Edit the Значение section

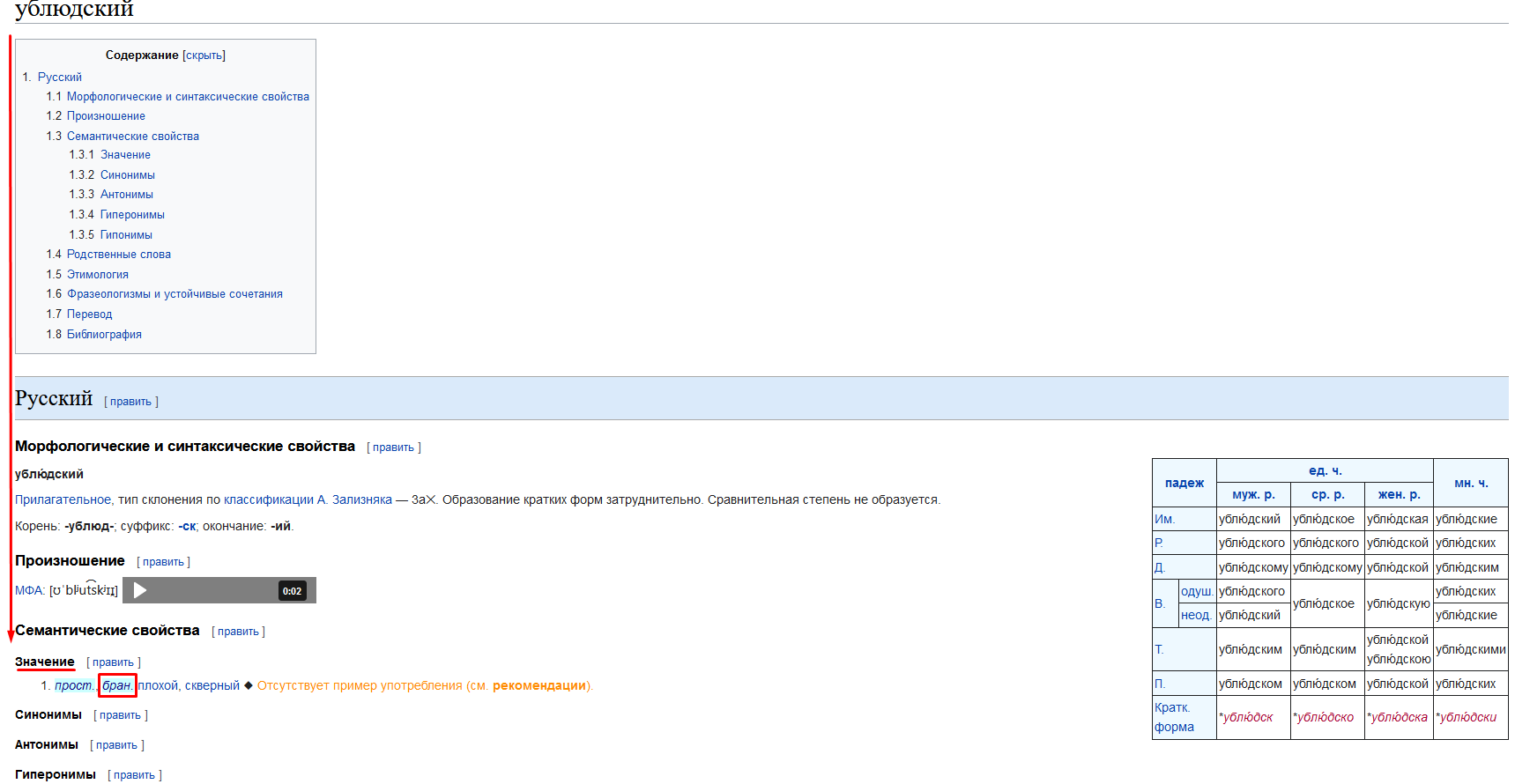[113, 662]
